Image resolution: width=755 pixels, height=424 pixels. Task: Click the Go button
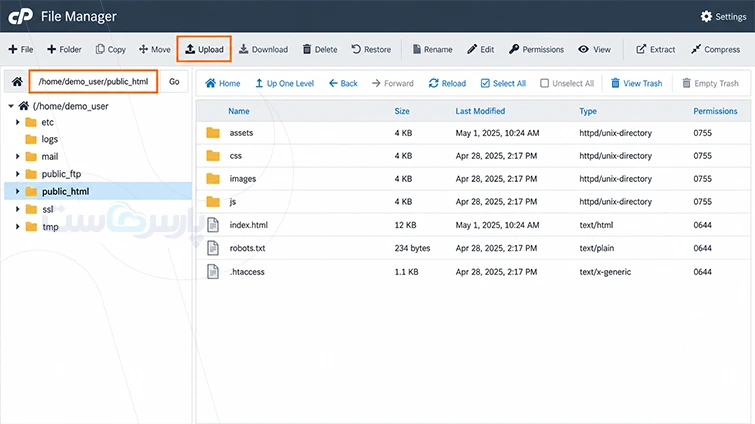tap(174, 81)
